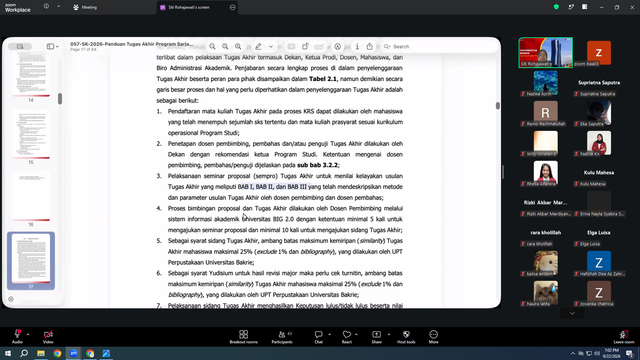
Task: Open the React menu
Action: coord(347,336)
